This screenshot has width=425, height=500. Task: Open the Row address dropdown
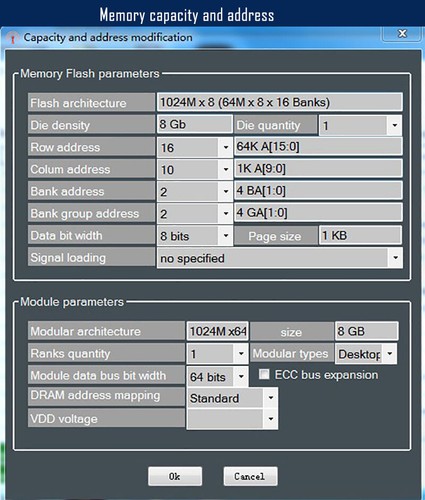coord(226,147)
